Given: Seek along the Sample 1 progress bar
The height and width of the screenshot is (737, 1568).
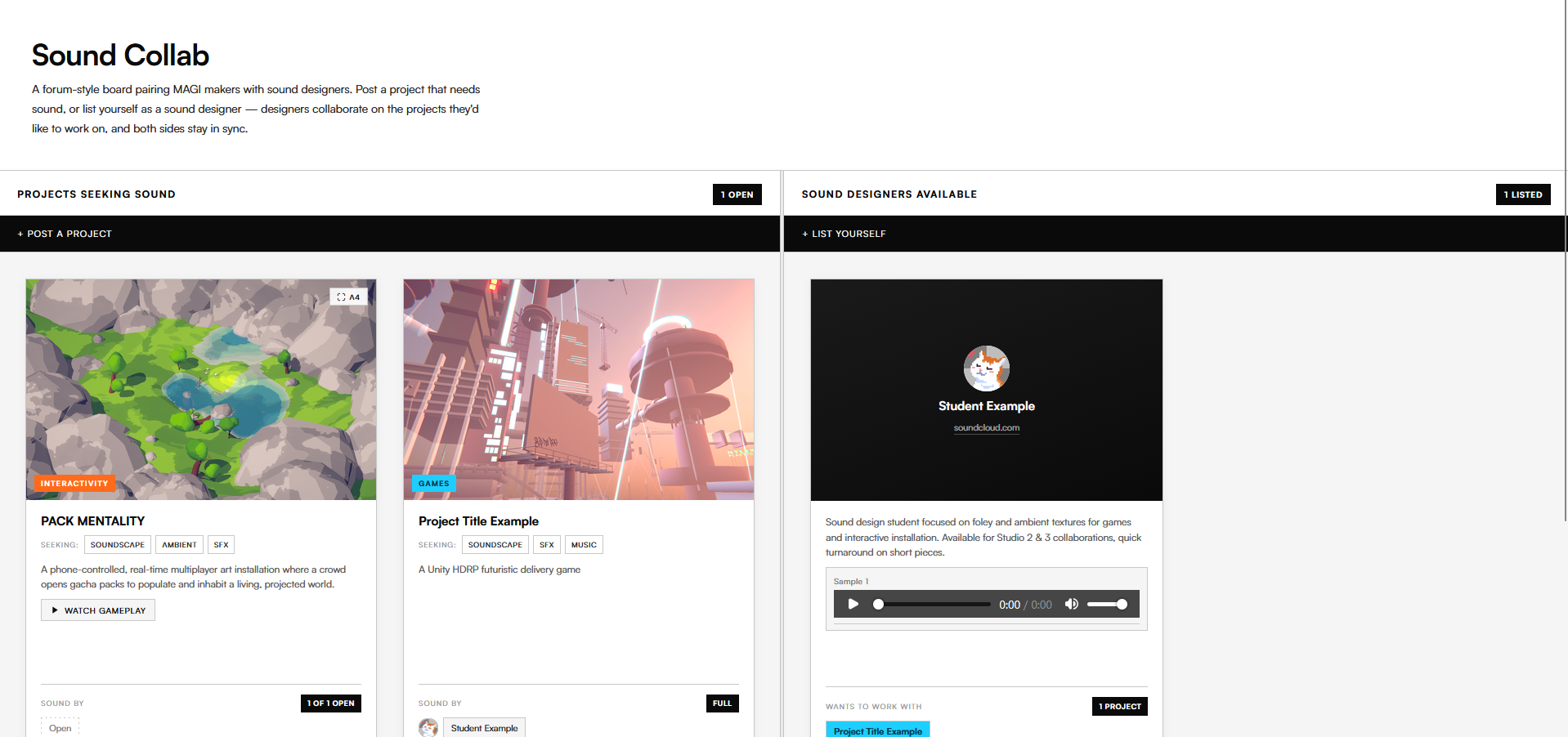Looking at the screenshot, I should tap(932, 605).
